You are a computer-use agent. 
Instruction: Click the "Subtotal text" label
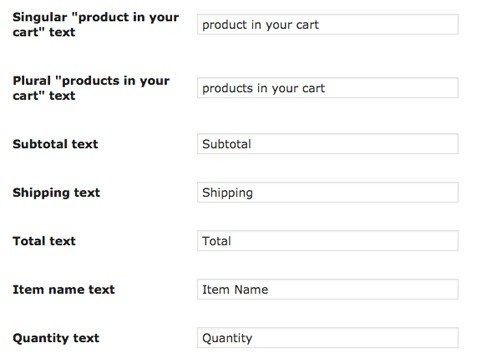coord(55,144)
